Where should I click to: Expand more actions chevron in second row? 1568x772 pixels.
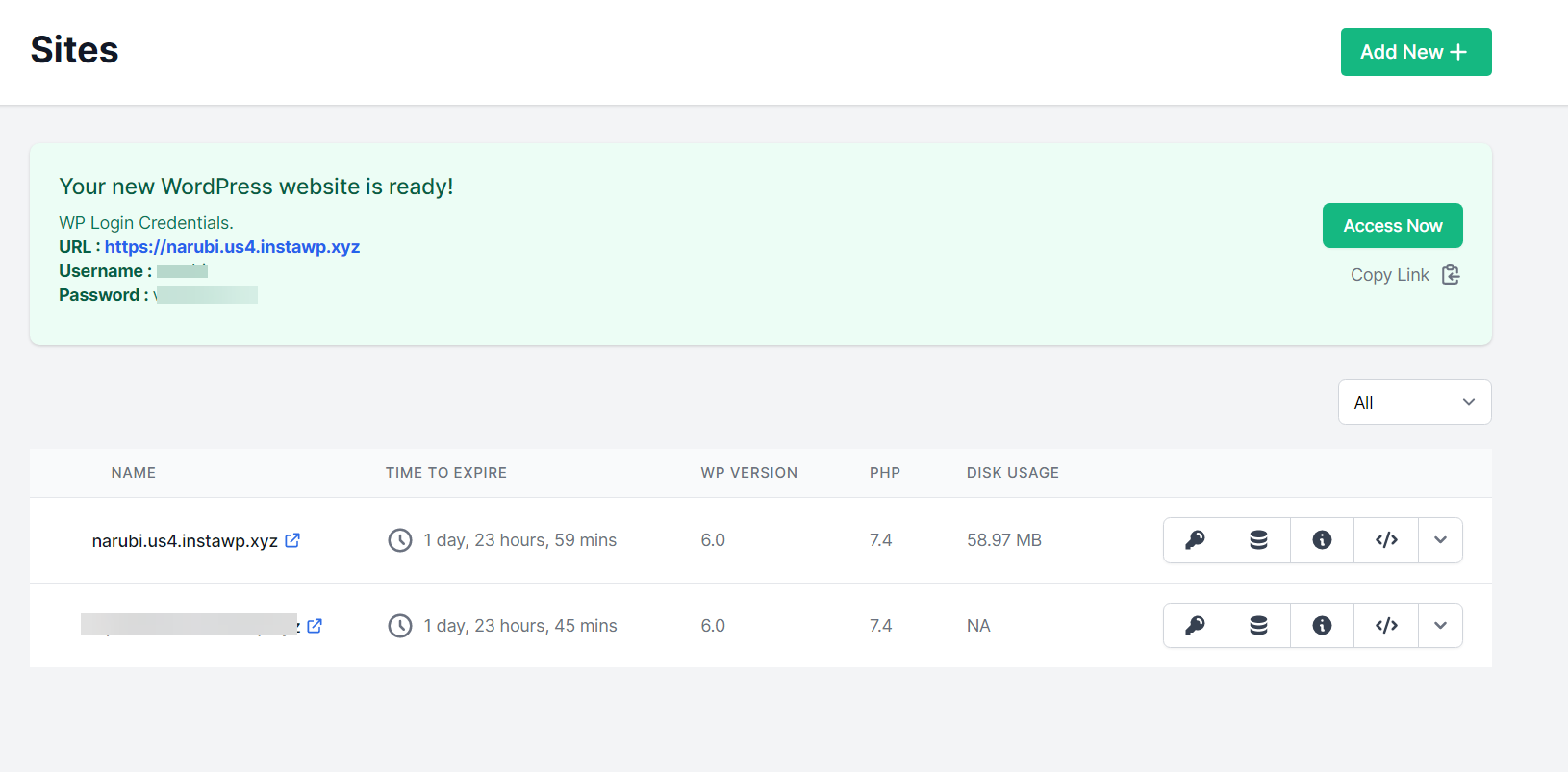[x=1440, y=626]
